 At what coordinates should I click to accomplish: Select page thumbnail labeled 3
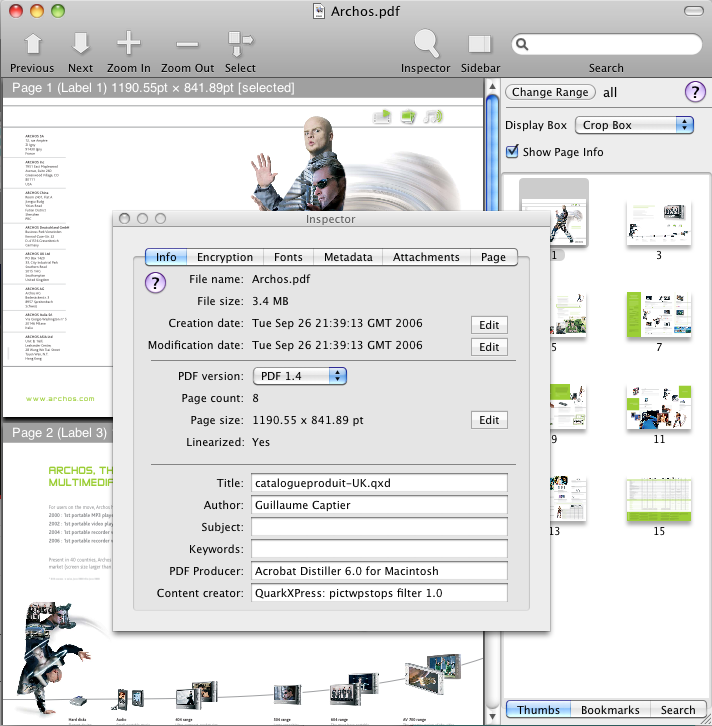pyautogui.click(x=659, y=223)
